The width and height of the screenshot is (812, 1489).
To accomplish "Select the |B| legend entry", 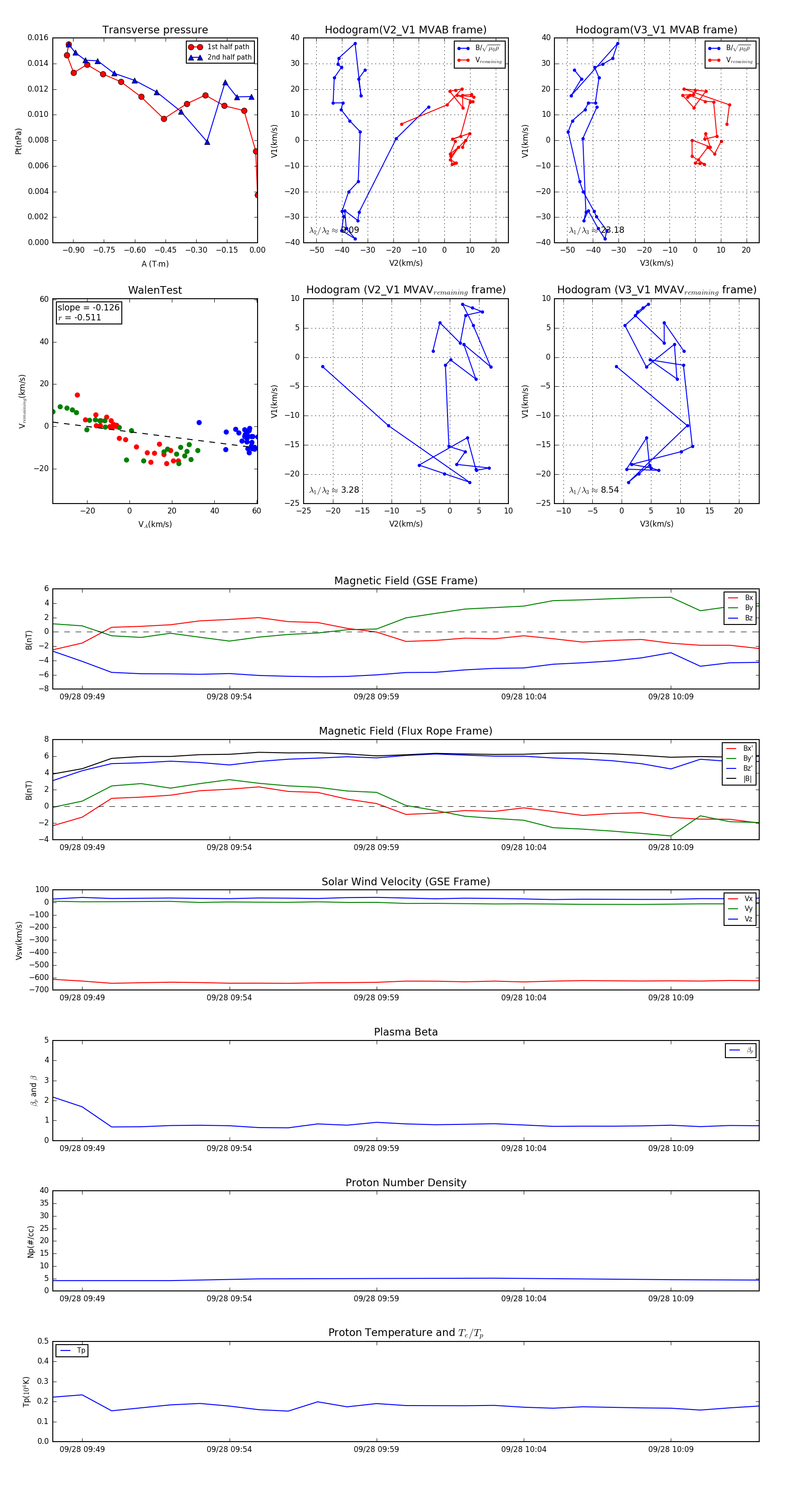I will [x=739, y=779].
